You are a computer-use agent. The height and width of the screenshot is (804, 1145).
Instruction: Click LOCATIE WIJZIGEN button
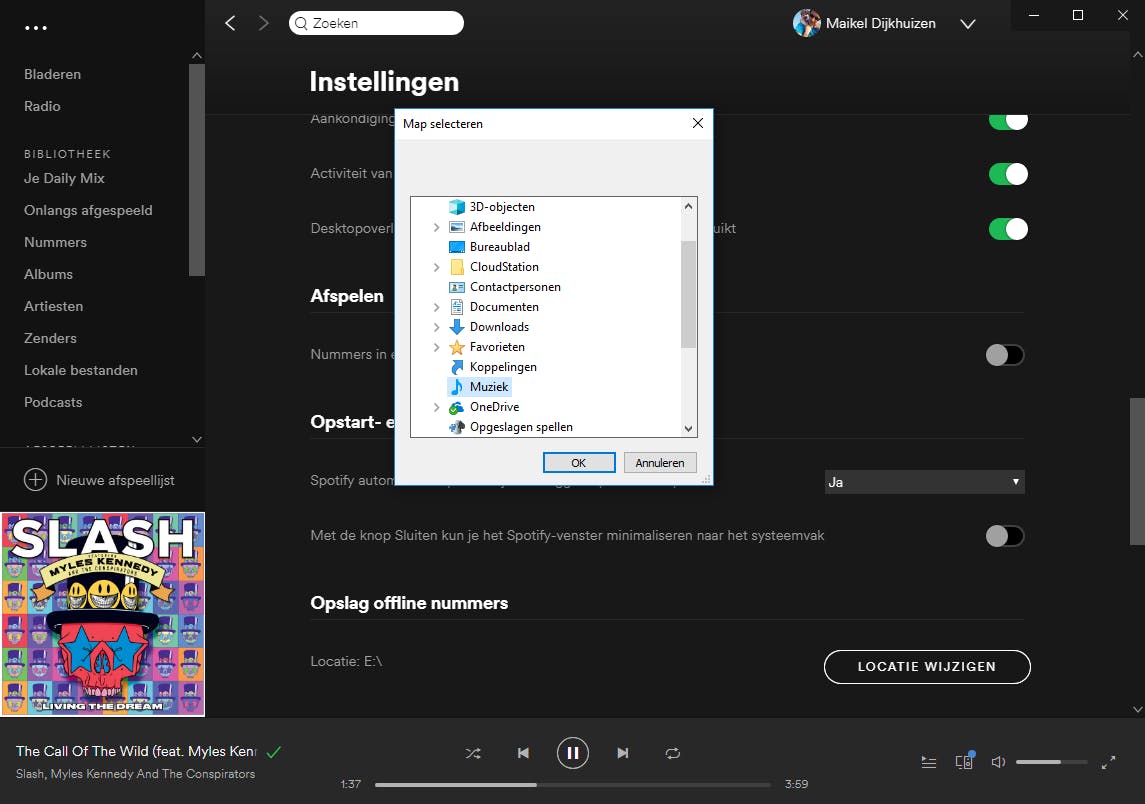tap(927, 667)
